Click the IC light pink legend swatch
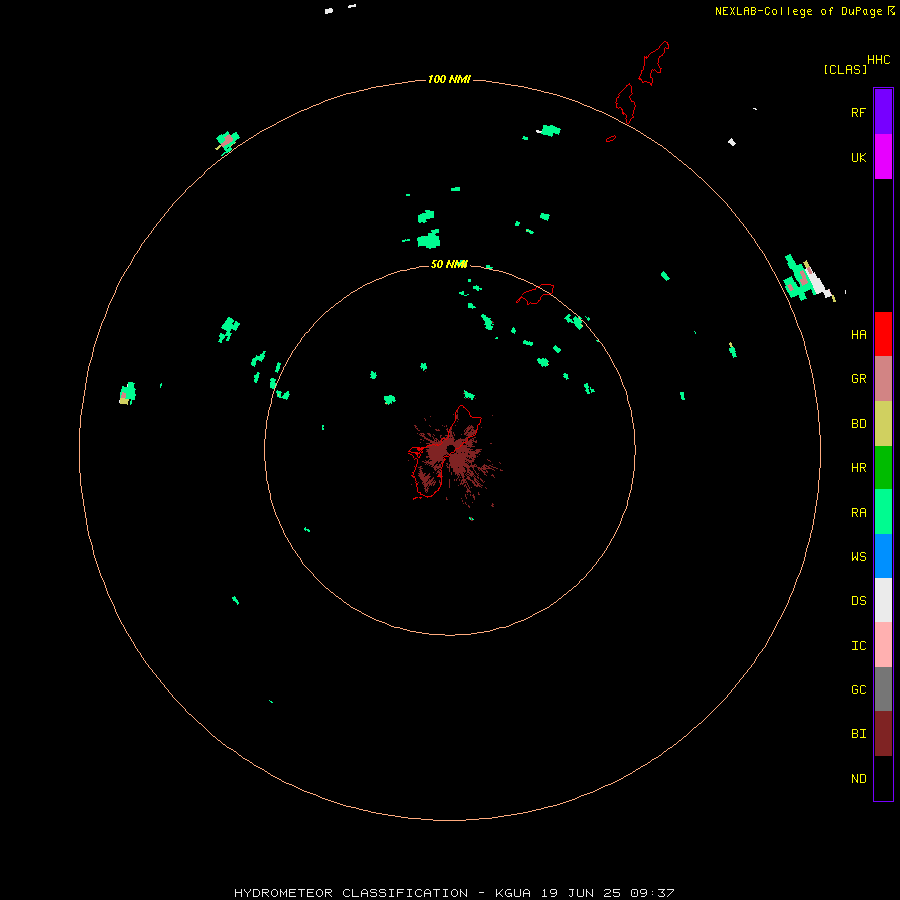The width and height of the screenshot is (900, 900). 883,645
